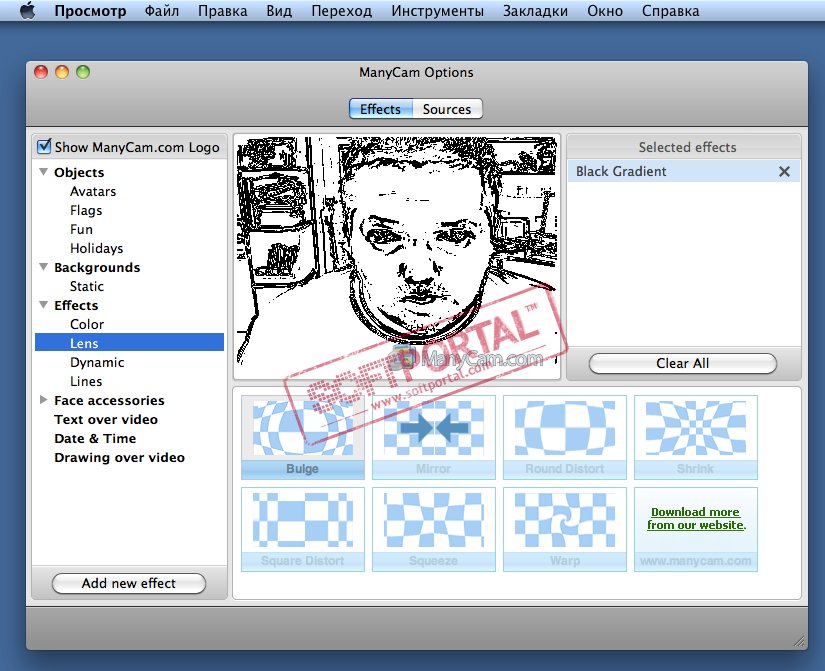This screenshot has width=825, height=671.
Task: Select the Square Distort effect thumbnail
Action: pyautogui.click(x=303, y=529)
